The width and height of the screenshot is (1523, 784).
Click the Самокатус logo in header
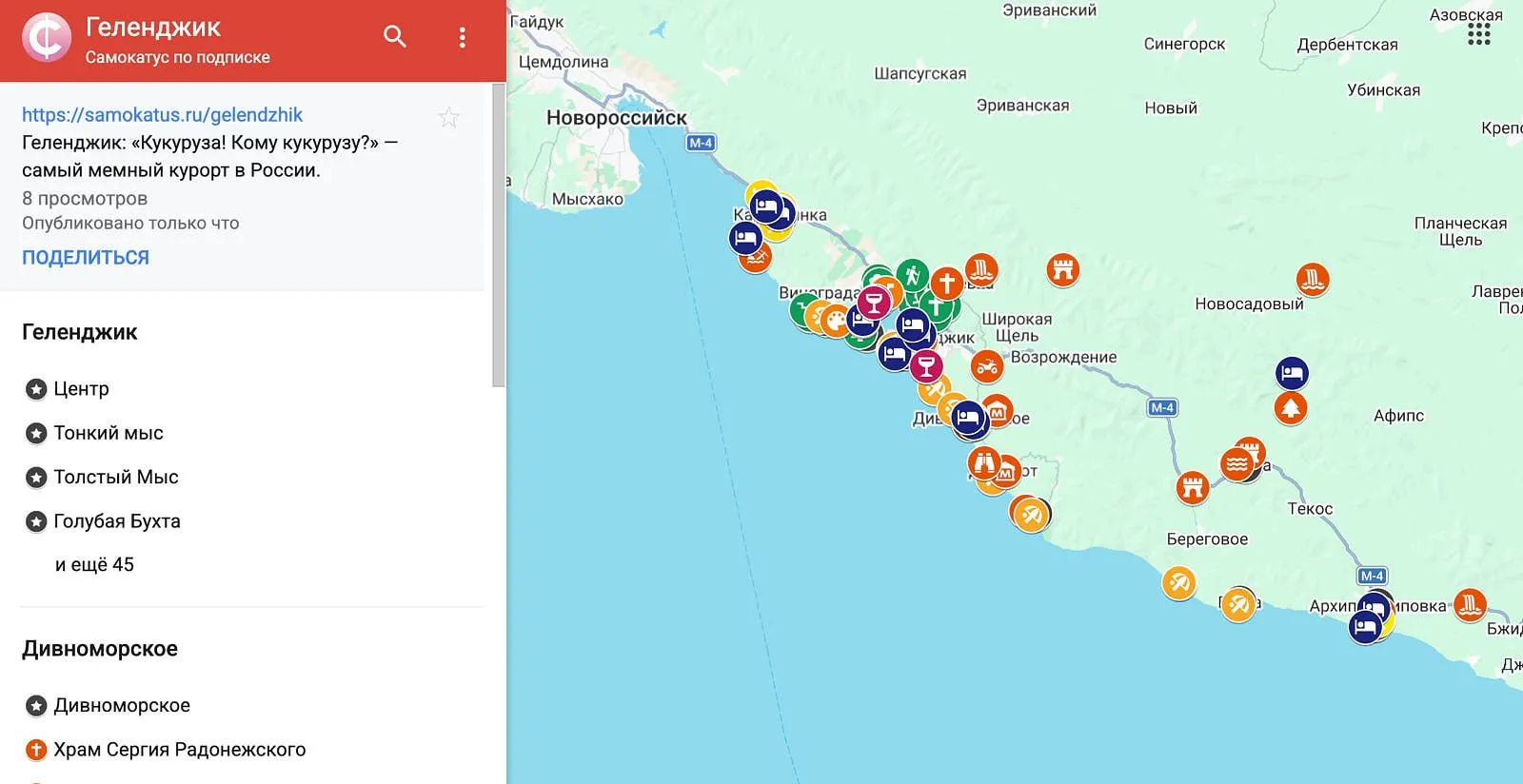click(47, 38)
